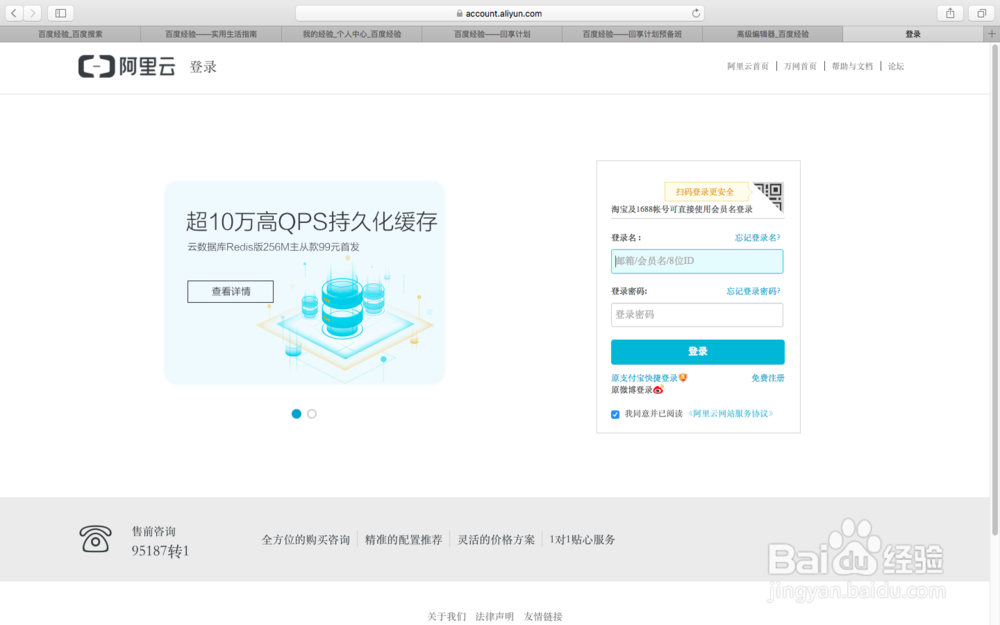Click 友情链接 footer link

543,617
